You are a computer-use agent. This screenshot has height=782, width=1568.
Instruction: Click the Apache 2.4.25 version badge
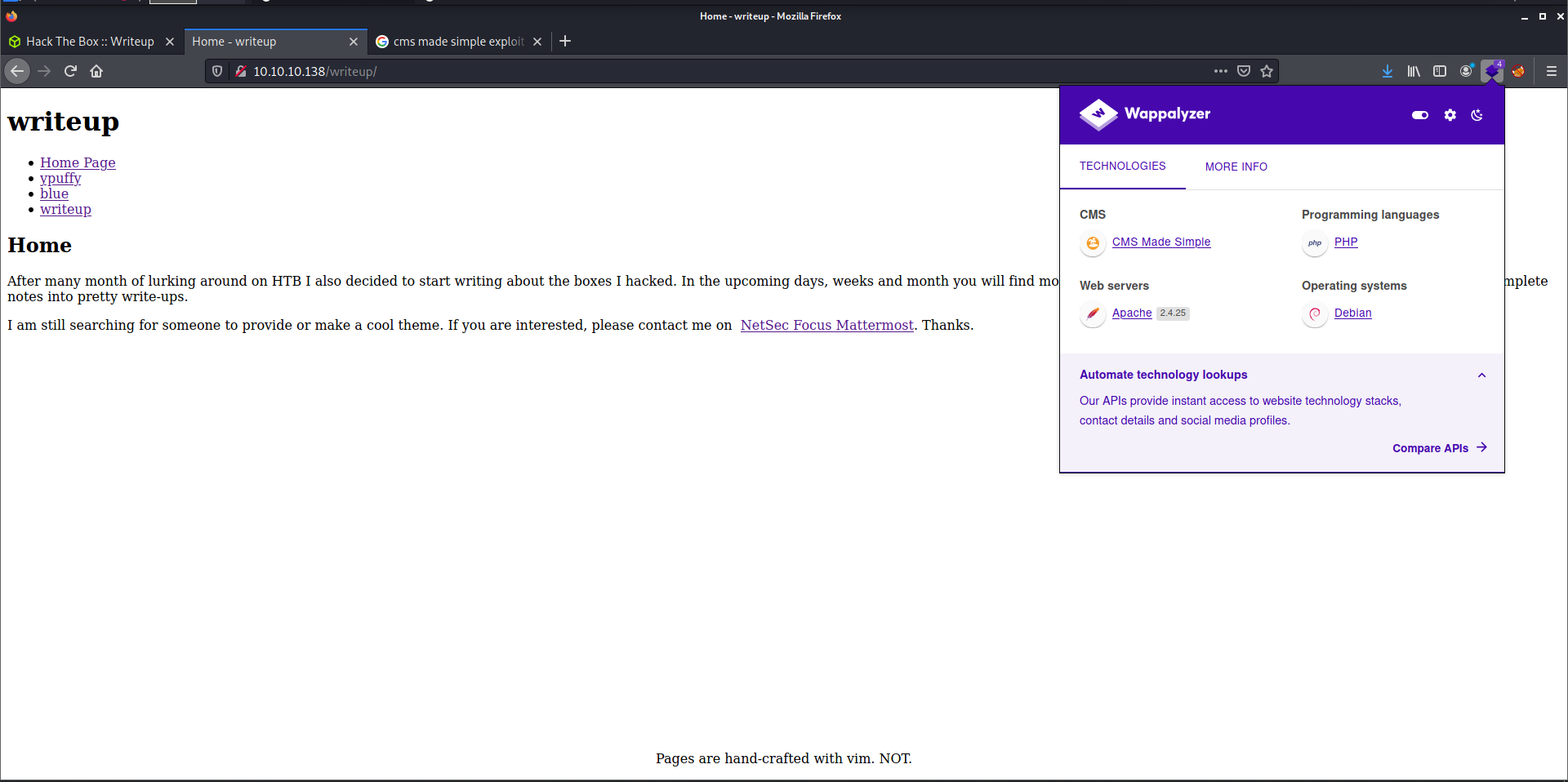tap(1173, 313)
